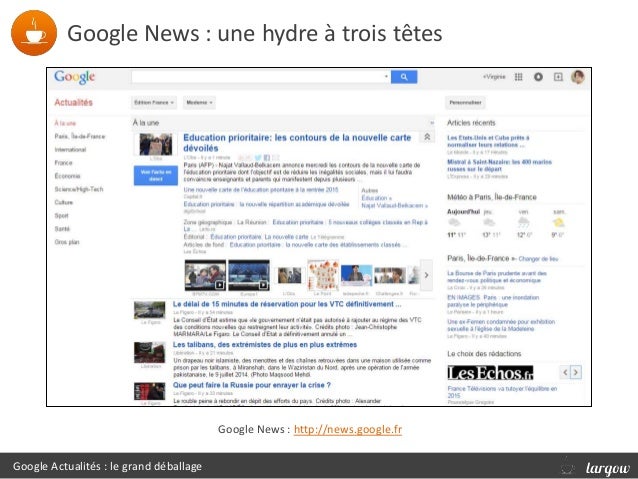Open 'Une nouvelle carte de l'éducation prioritaire' link
638x479 pixels.
click(x=261, y=190)
